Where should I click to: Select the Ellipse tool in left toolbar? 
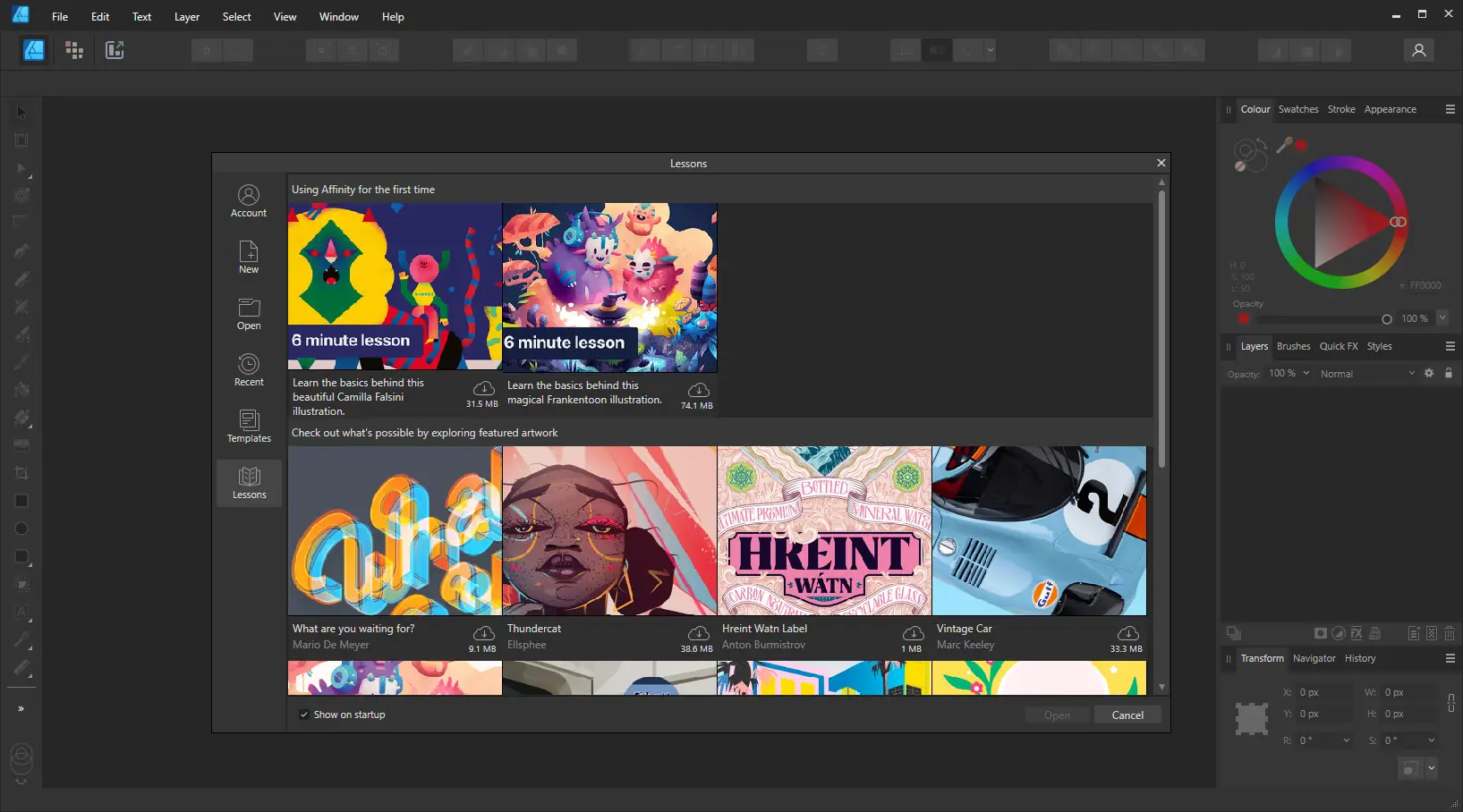(21, 529)
